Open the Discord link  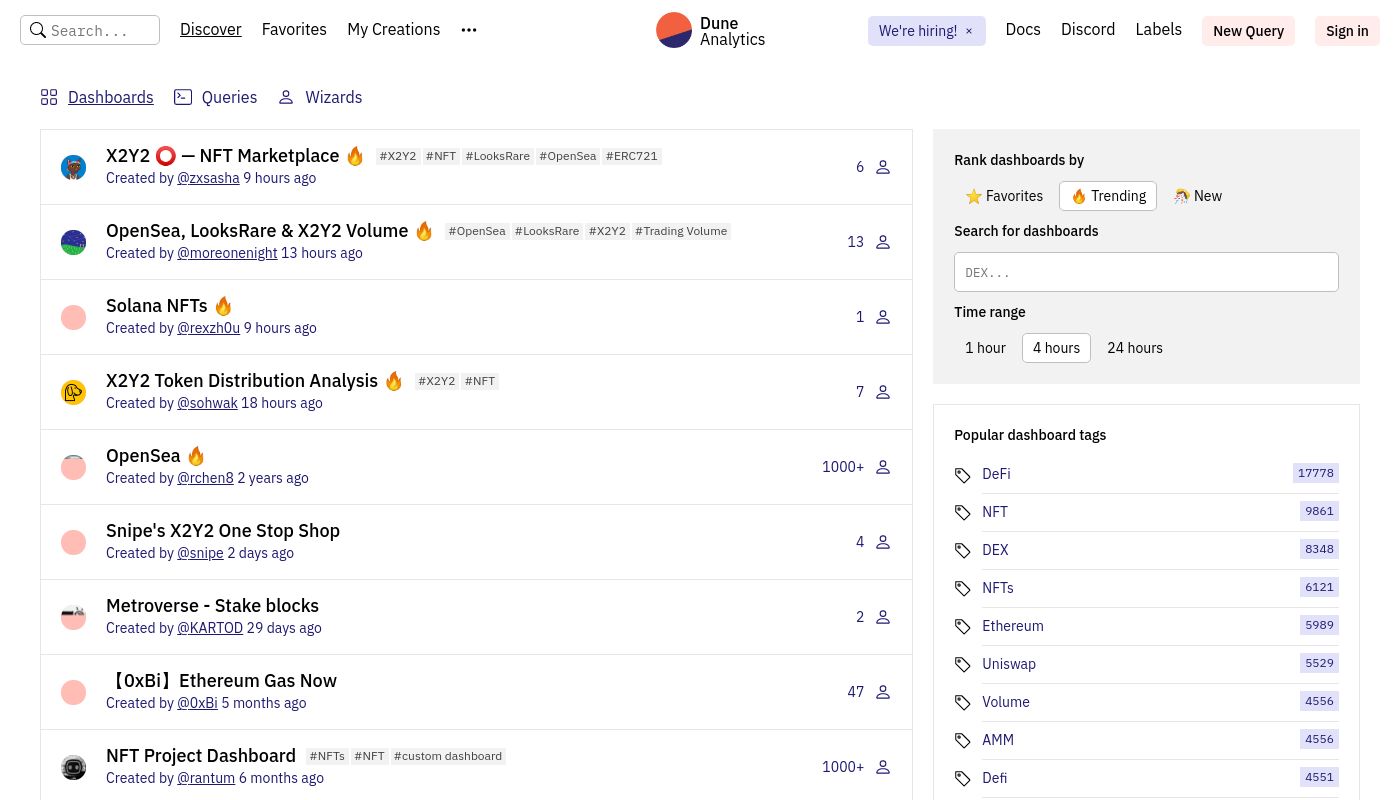pos(1088,30)
